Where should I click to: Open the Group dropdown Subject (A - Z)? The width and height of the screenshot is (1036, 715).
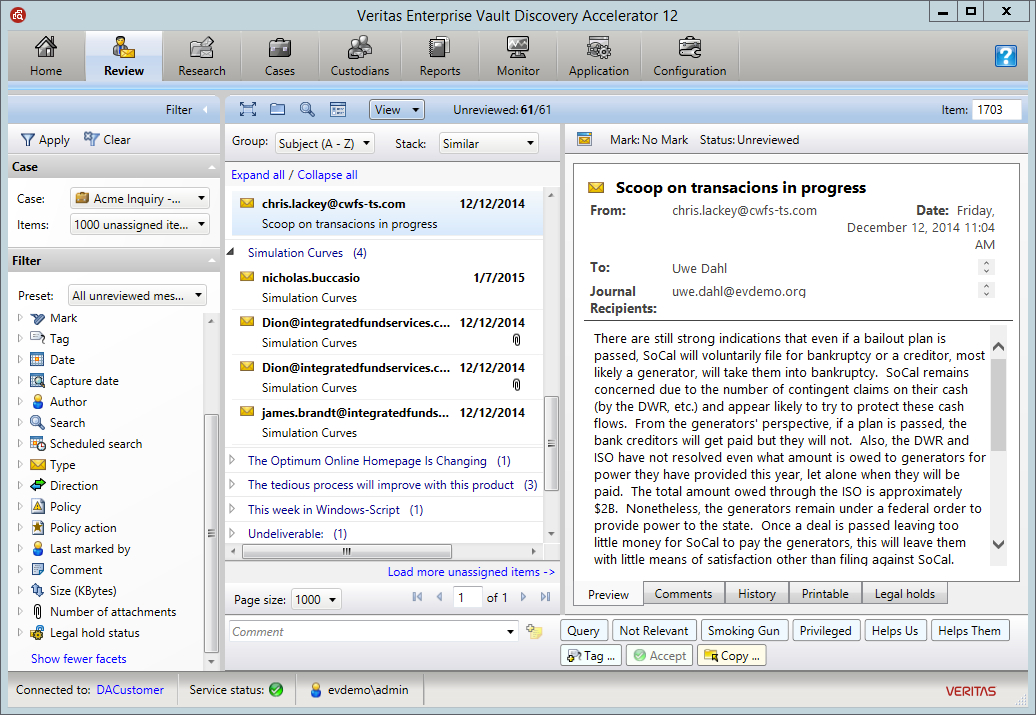click(324, 143)
